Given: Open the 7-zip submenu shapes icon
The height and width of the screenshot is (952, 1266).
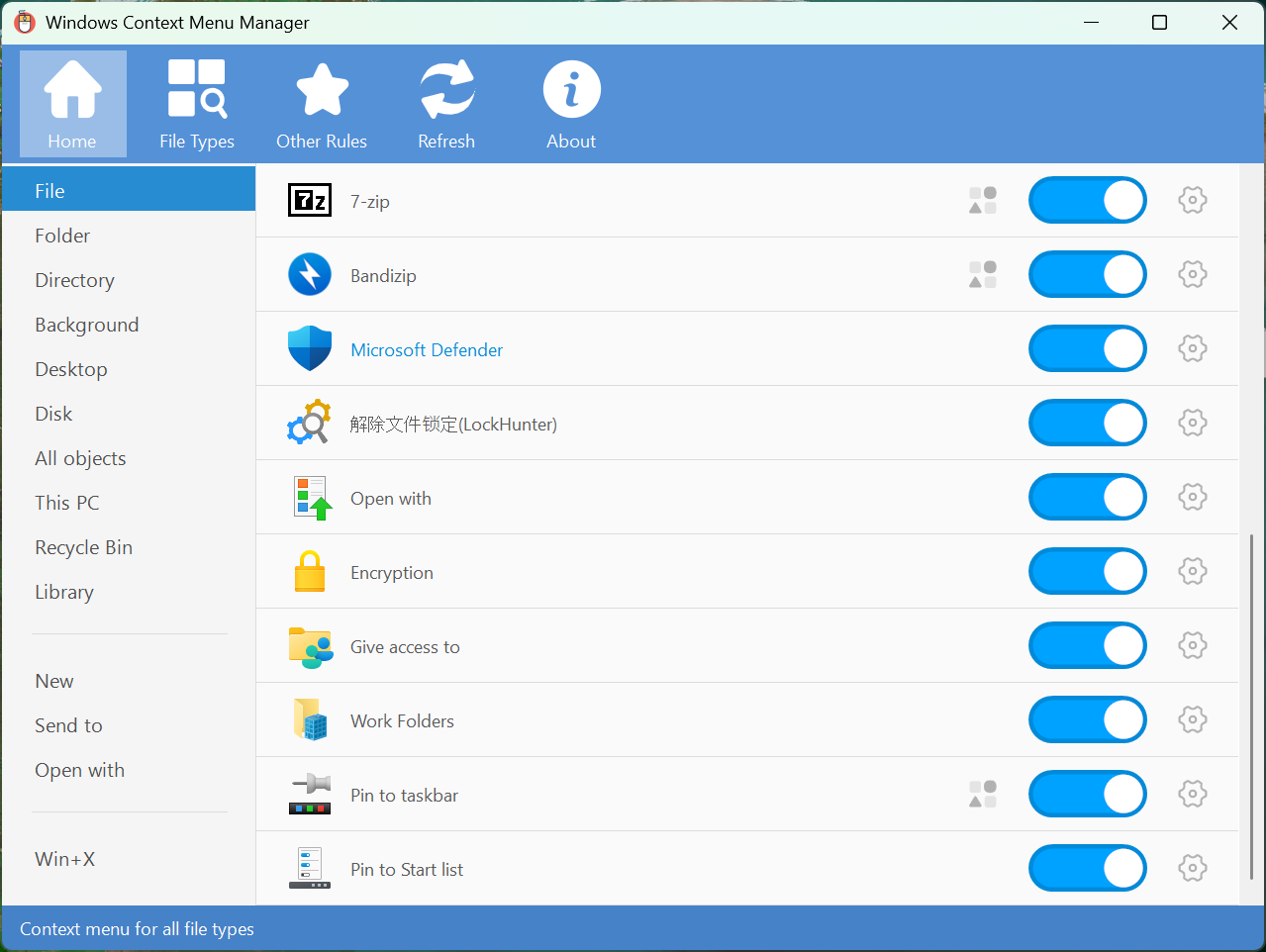Looking at the screenshot, I should point(983,200).
